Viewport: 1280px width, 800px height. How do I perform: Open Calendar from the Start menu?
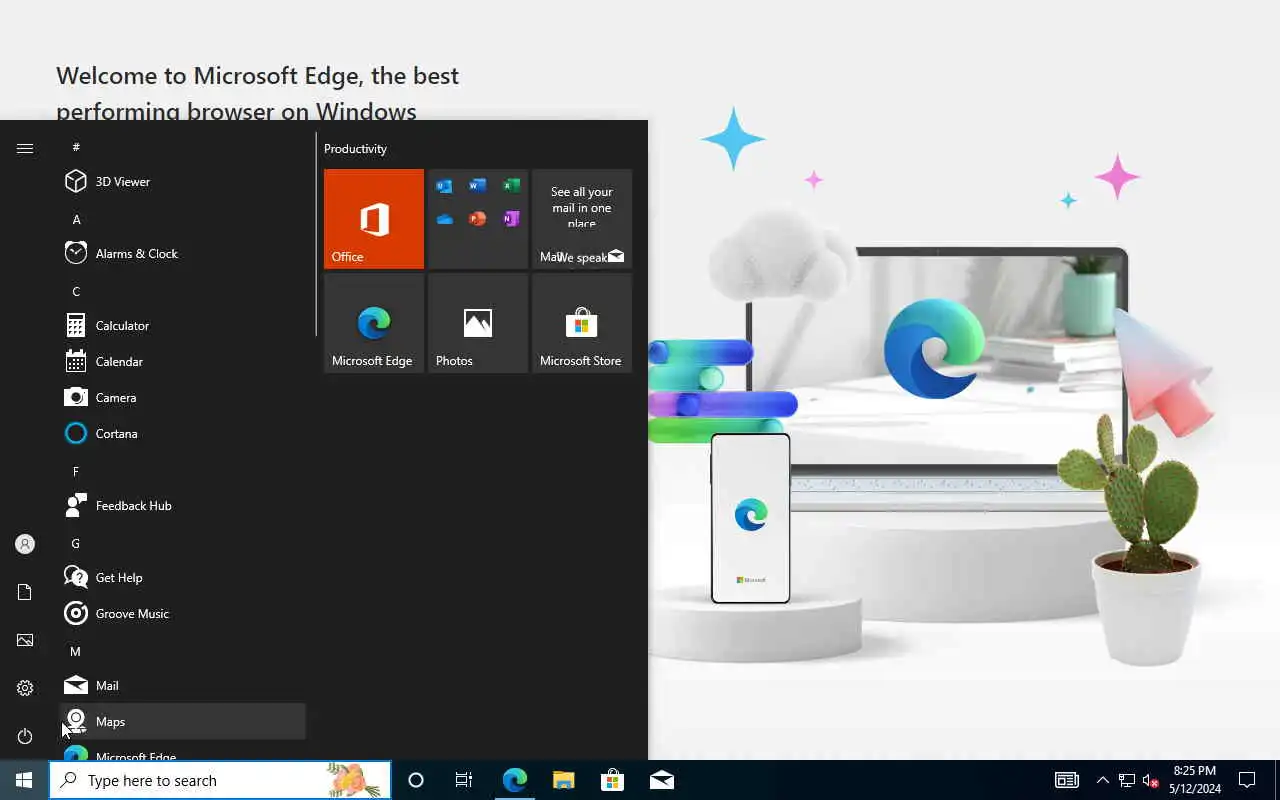[182, 361]
